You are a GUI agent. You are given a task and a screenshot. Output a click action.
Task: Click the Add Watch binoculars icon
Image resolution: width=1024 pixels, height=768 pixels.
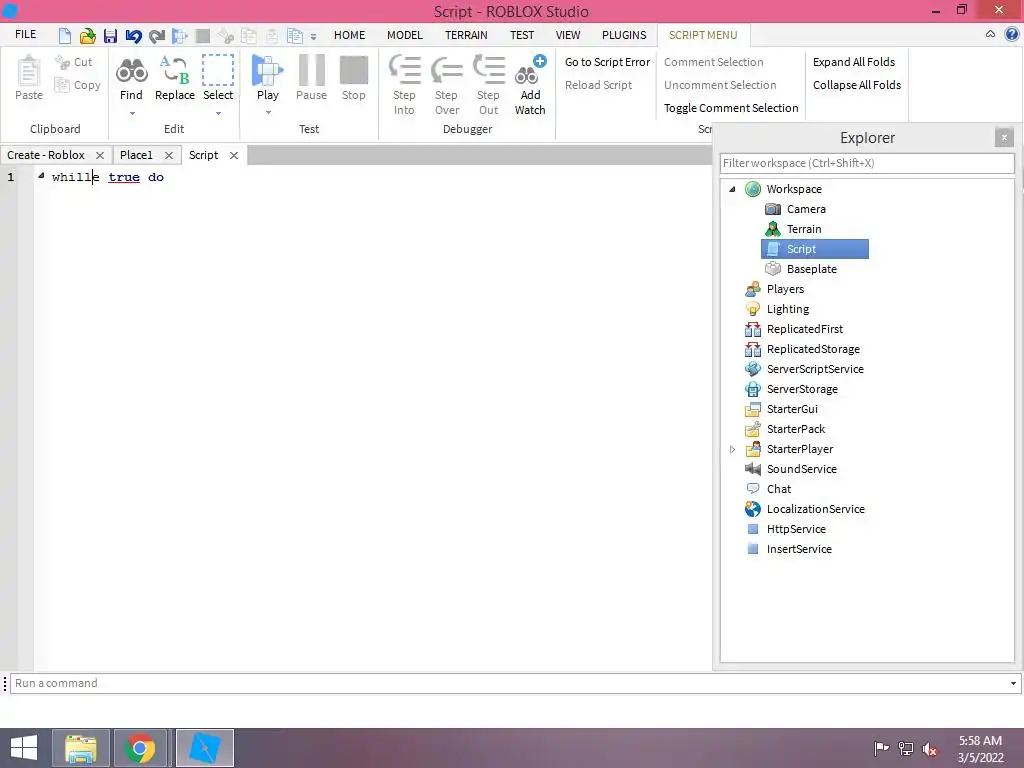pos(530,85)
